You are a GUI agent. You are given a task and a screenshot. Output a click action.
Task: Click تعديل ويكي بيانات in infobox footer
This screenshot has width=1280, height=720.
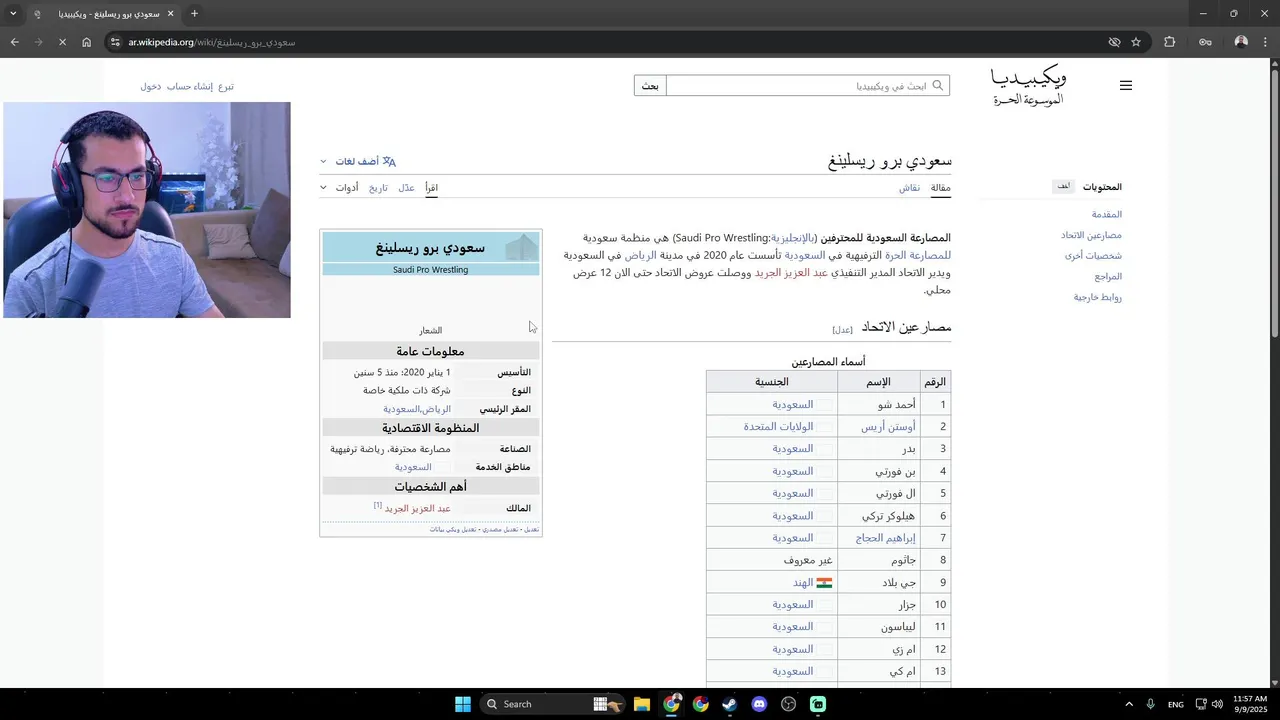pos(451,529)
